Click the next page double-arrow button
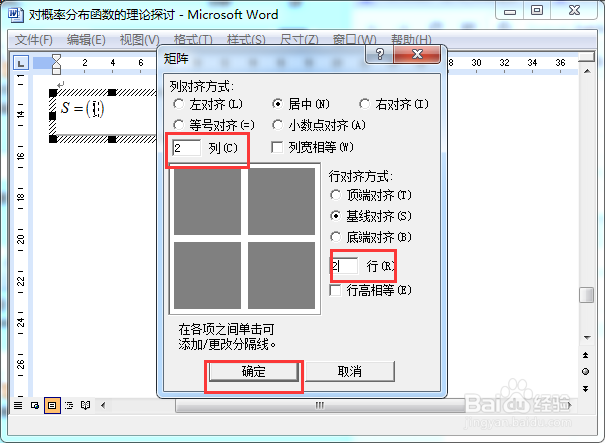The width and height of the screenshot is (605, 443). tap(586, 389)
